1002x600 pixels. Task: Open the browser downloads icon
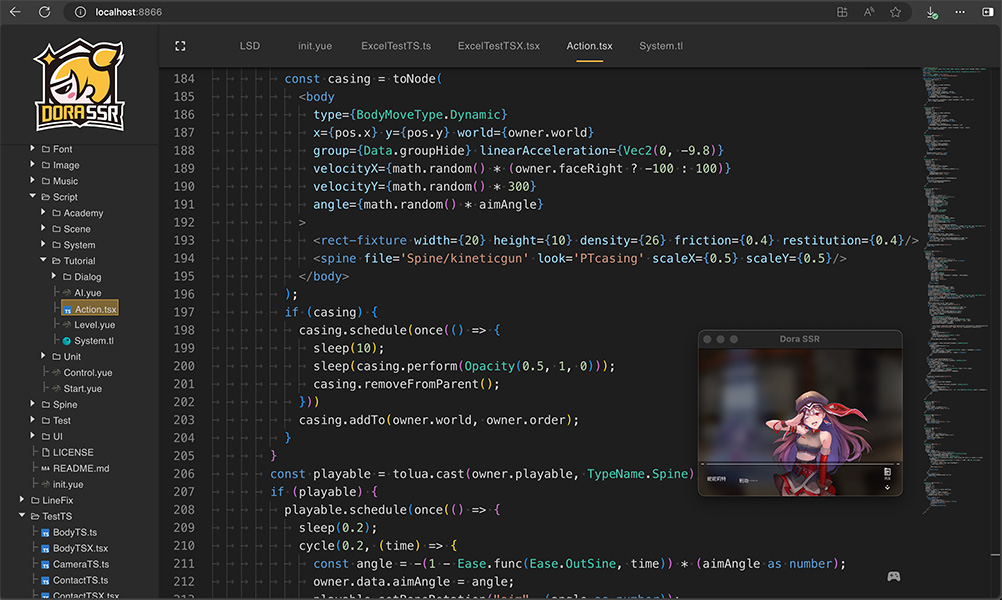(x=931, y=12)
